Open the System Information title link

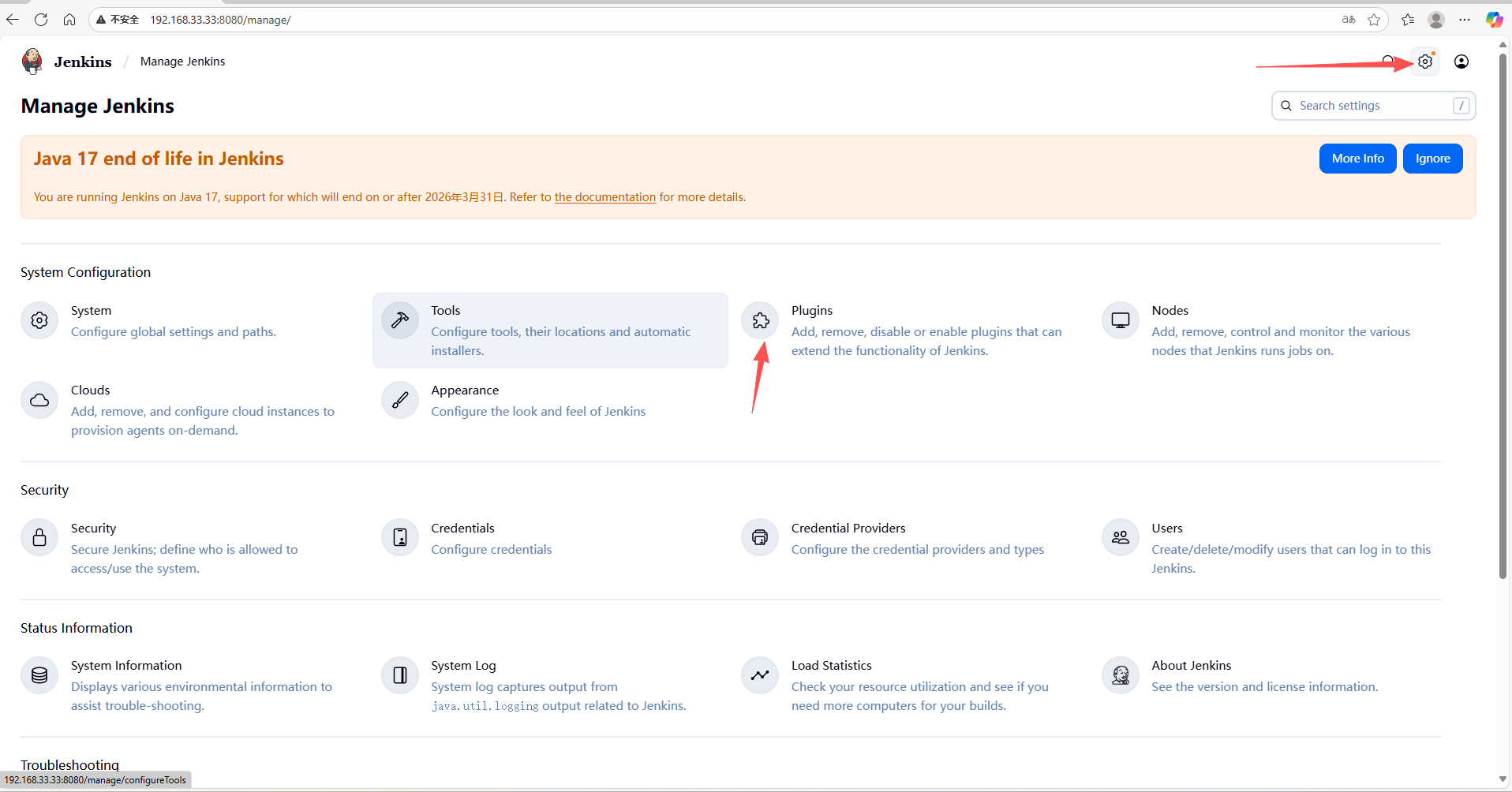(x=126, y=666)
